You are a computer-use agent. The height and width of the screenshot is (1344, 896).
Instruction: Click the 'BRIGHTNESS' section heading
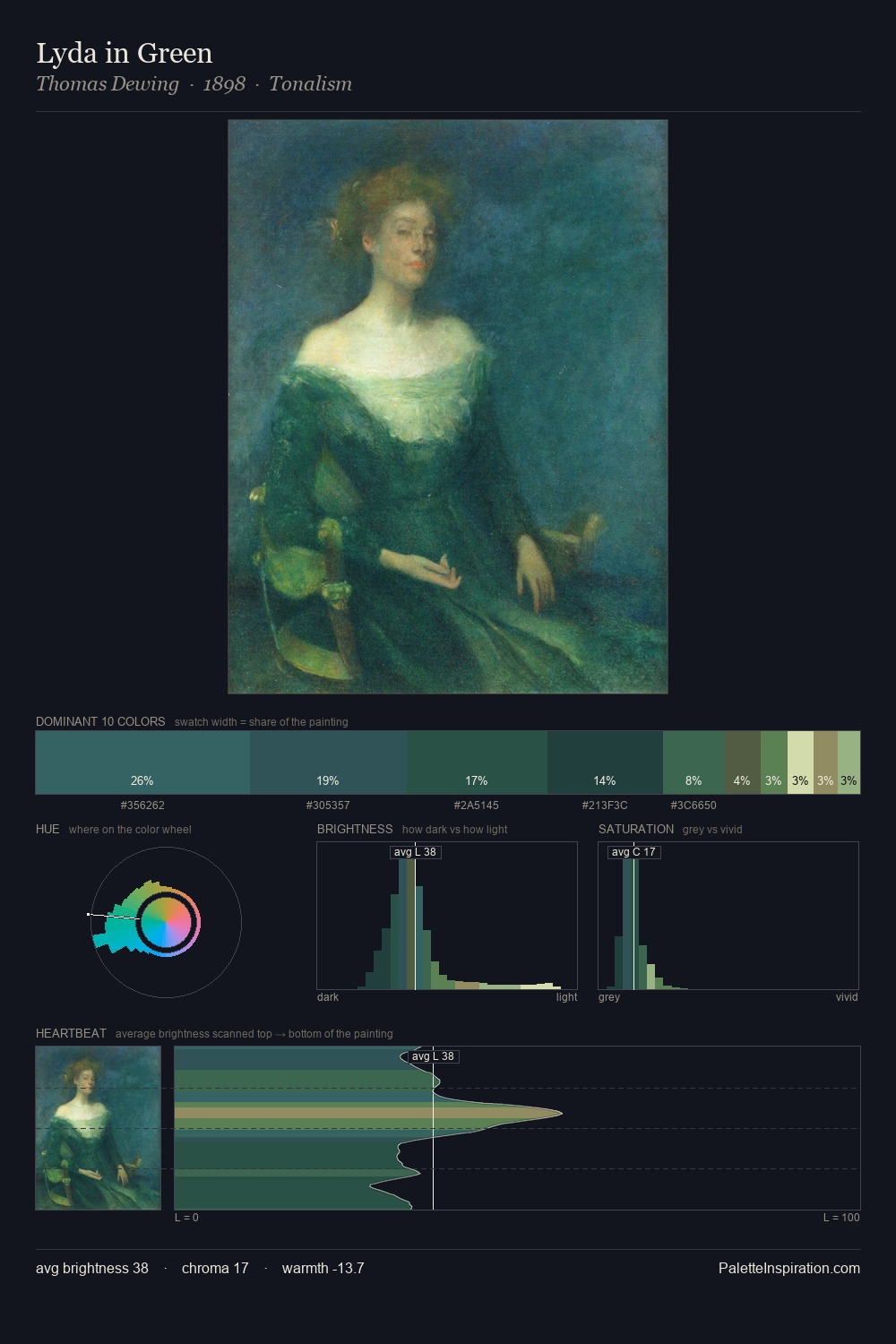[x=355, y=829]
